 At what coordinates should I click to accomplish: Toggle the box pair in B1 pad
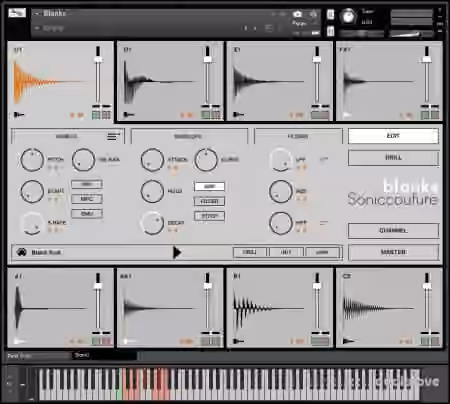[x=320, y=341]
